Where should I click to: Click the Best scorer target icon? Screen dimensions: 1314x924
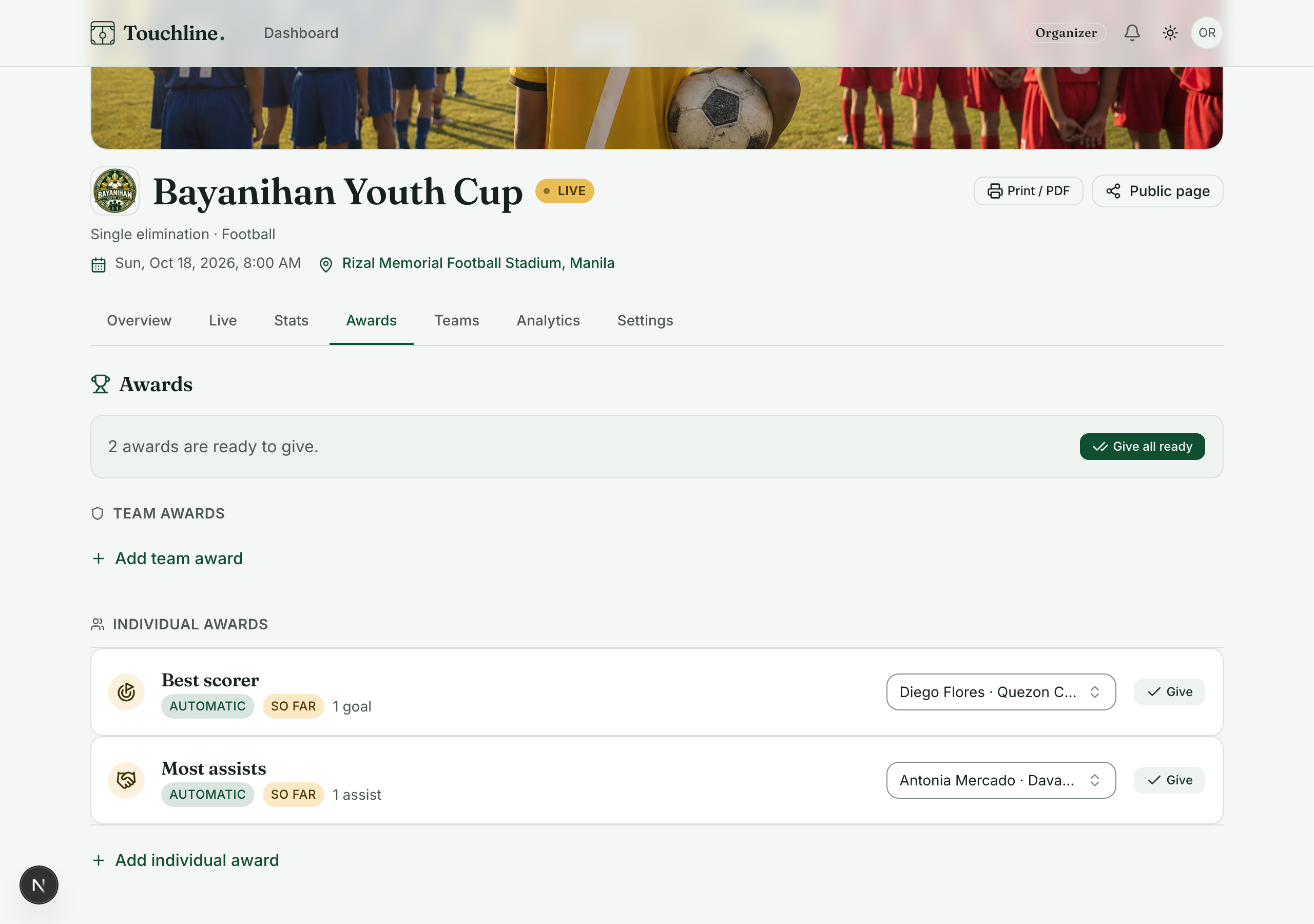pos(126,691)
